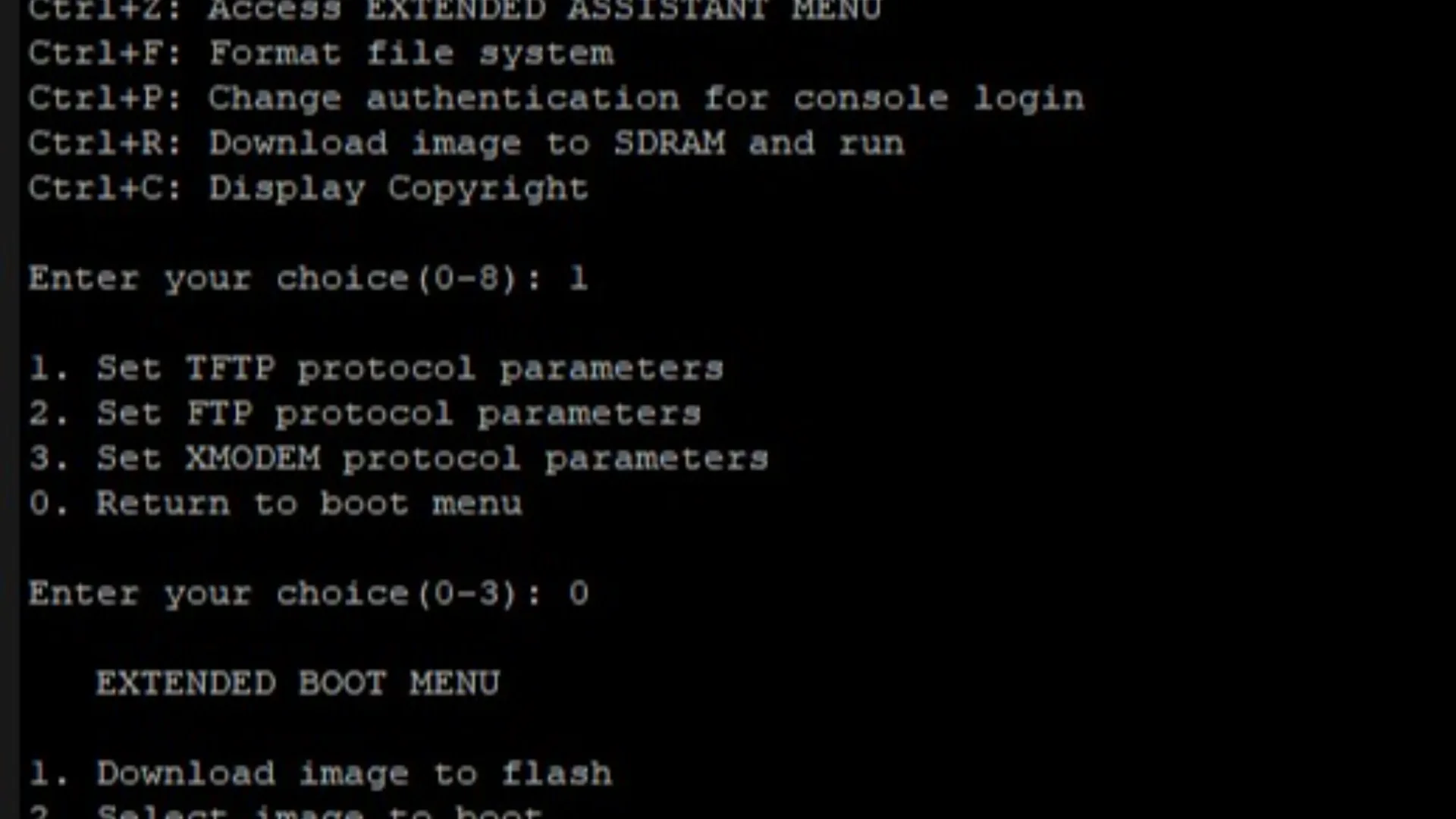
Task: Click 'Ctrl+Z: Access EXTENDED ASSISTANT MENU' line
Action: pyautogui.click(x=455, y=11)
